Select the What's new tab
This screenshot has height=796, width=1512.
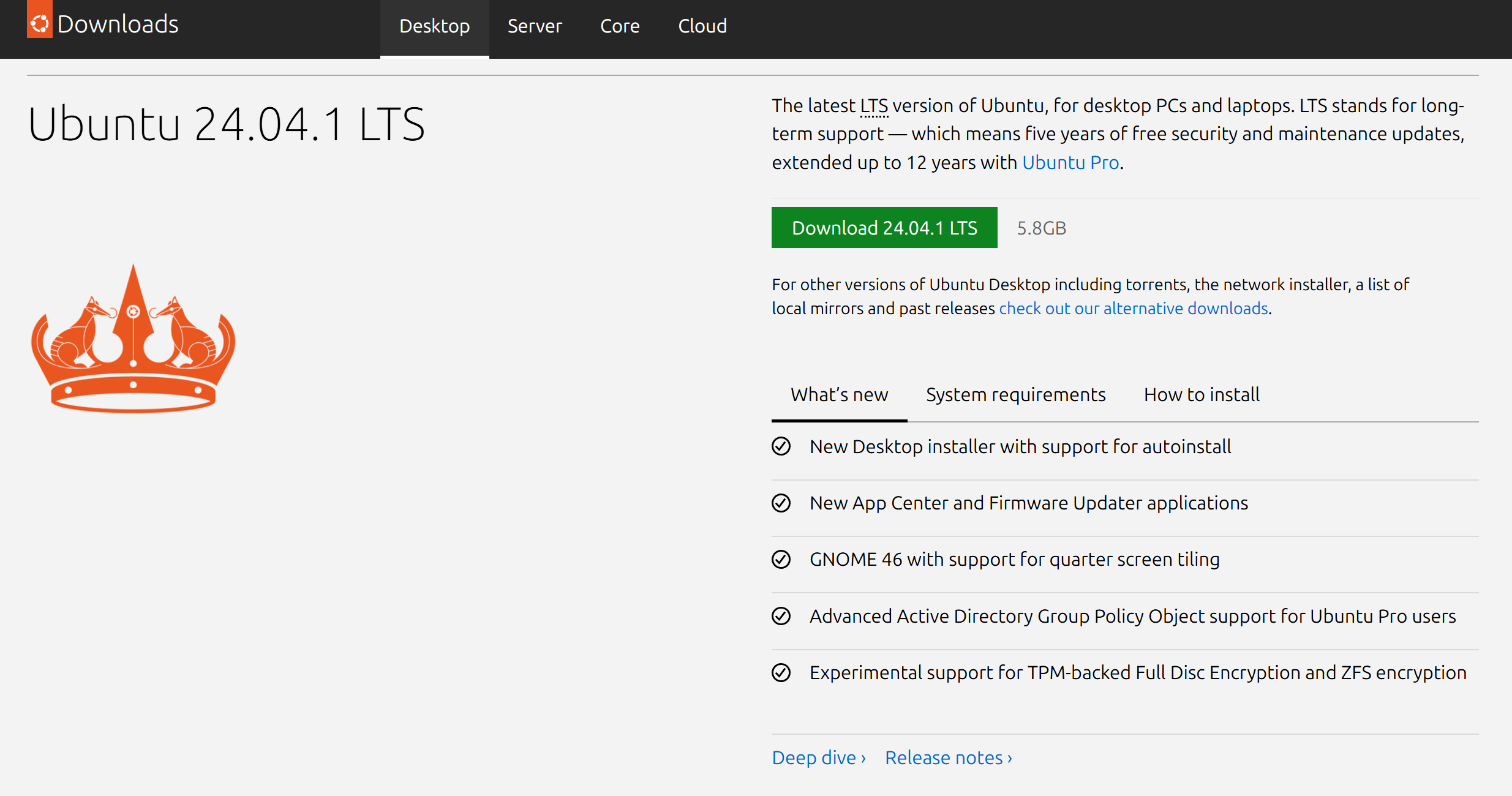tap(839, 395)
